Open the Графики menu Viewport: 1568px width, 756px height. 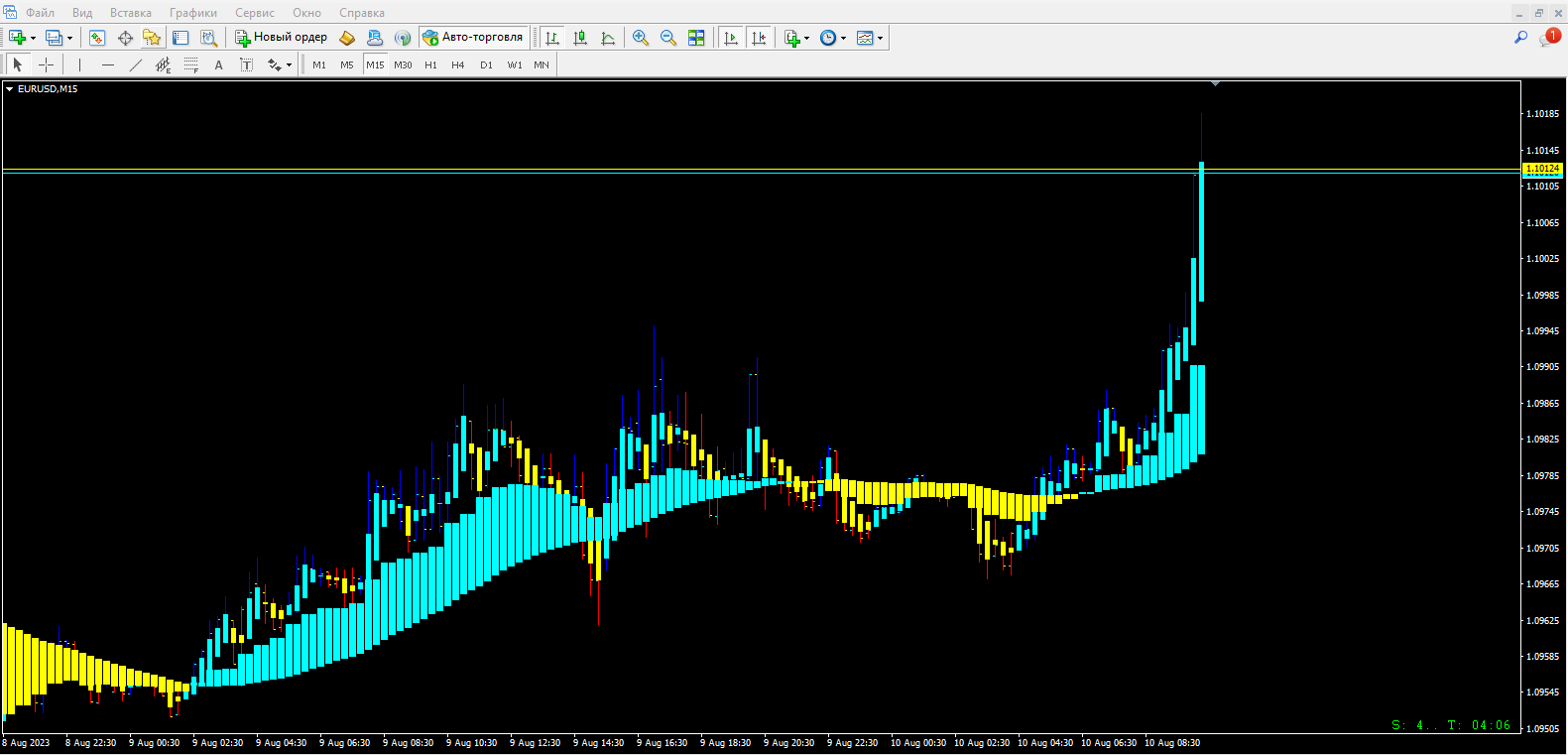[x=192, y=13]
